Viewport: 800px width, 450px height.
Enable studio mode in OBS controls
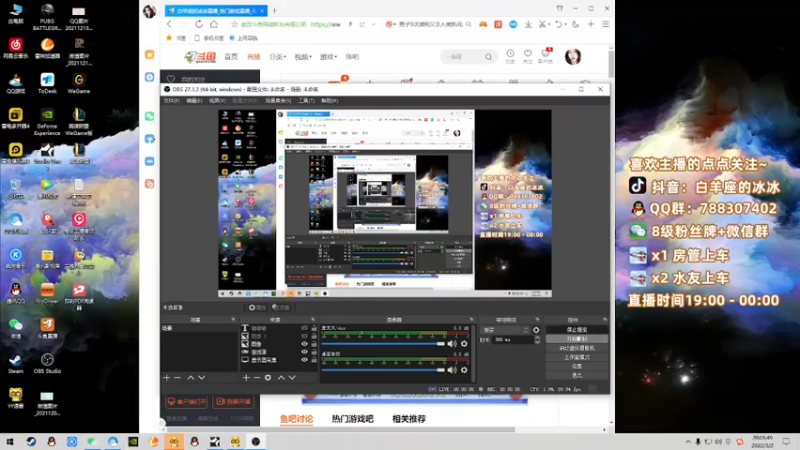click(x=577, y=357)
